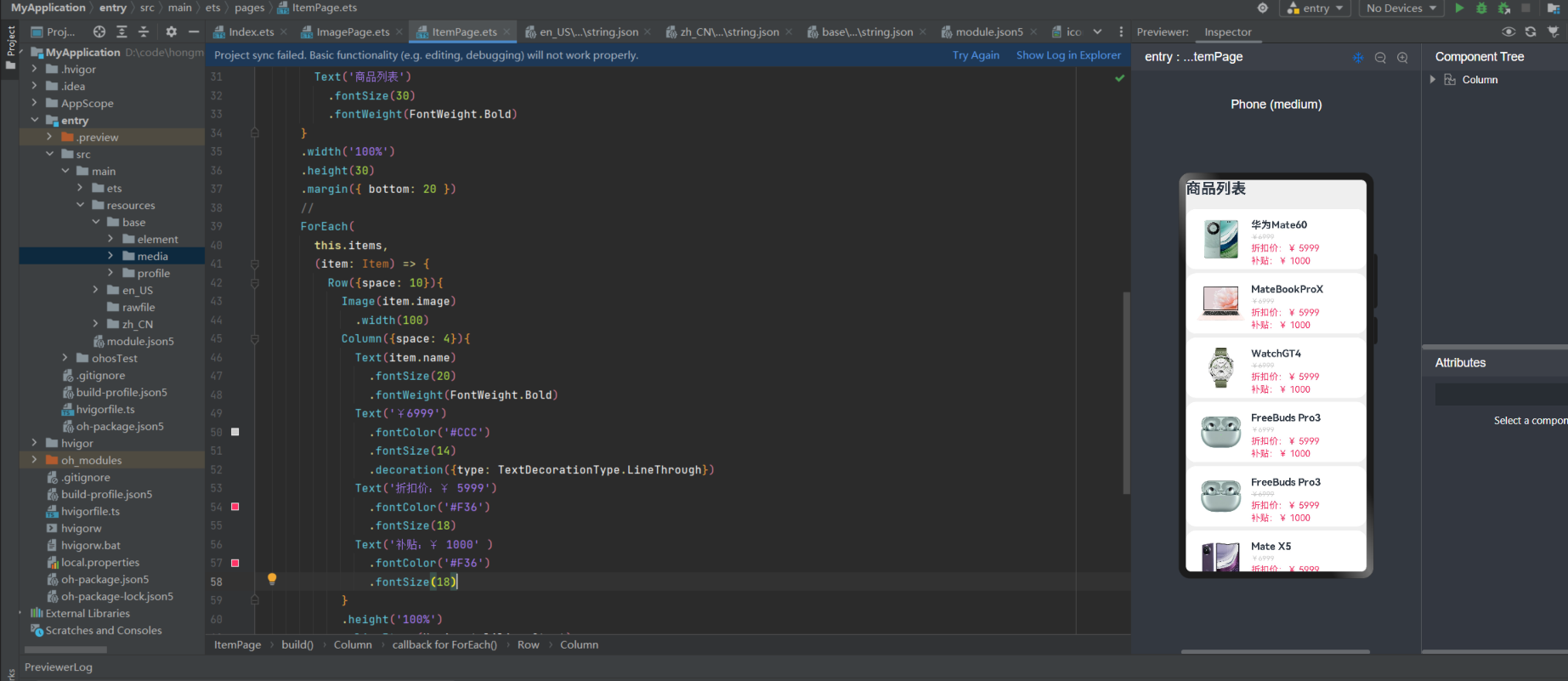Click the #CCC color swatch at line 50
The image size is (1568, 681).
(235, 432)
